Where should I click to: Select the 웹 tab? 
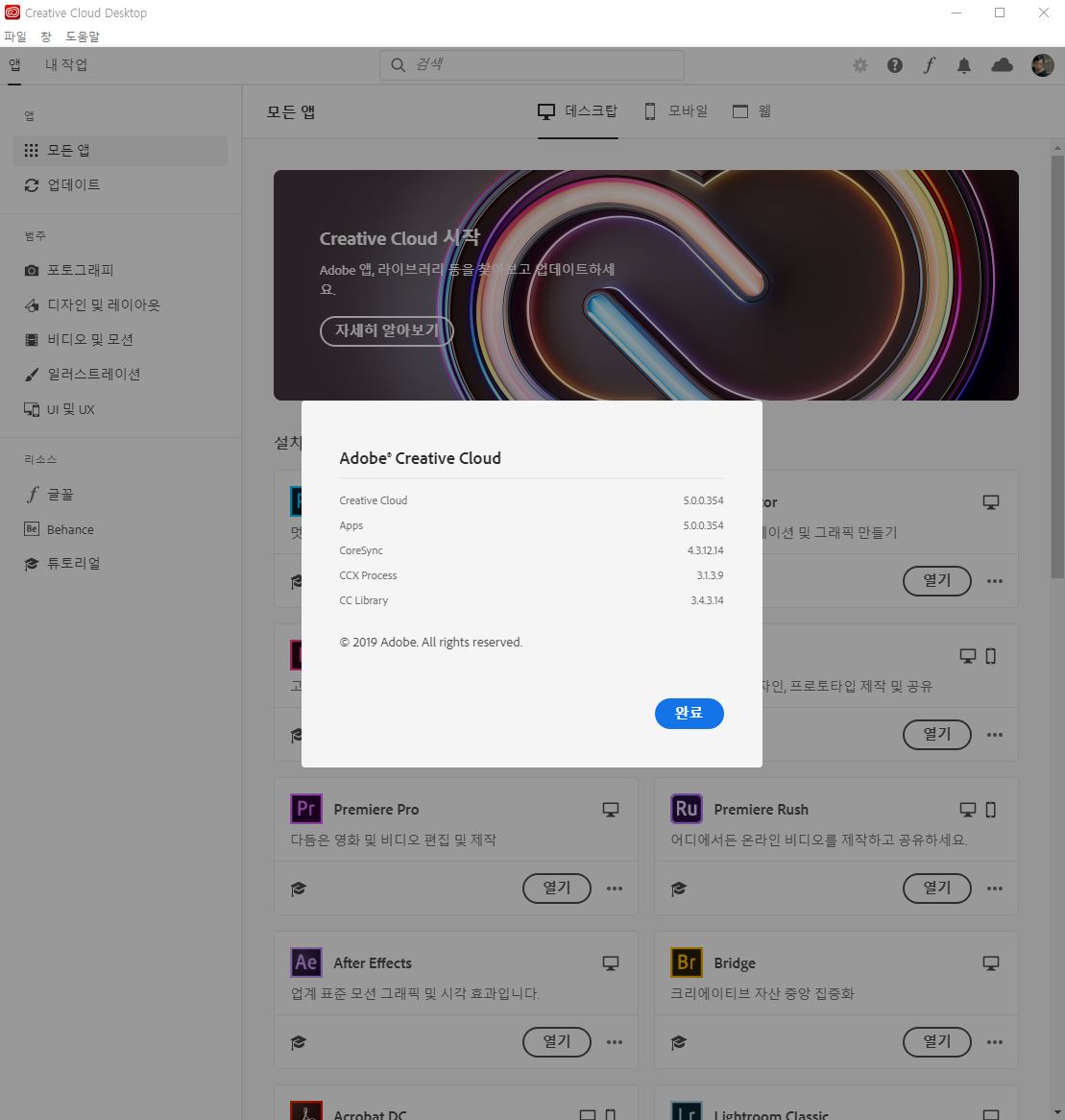(x=752, y=111)
